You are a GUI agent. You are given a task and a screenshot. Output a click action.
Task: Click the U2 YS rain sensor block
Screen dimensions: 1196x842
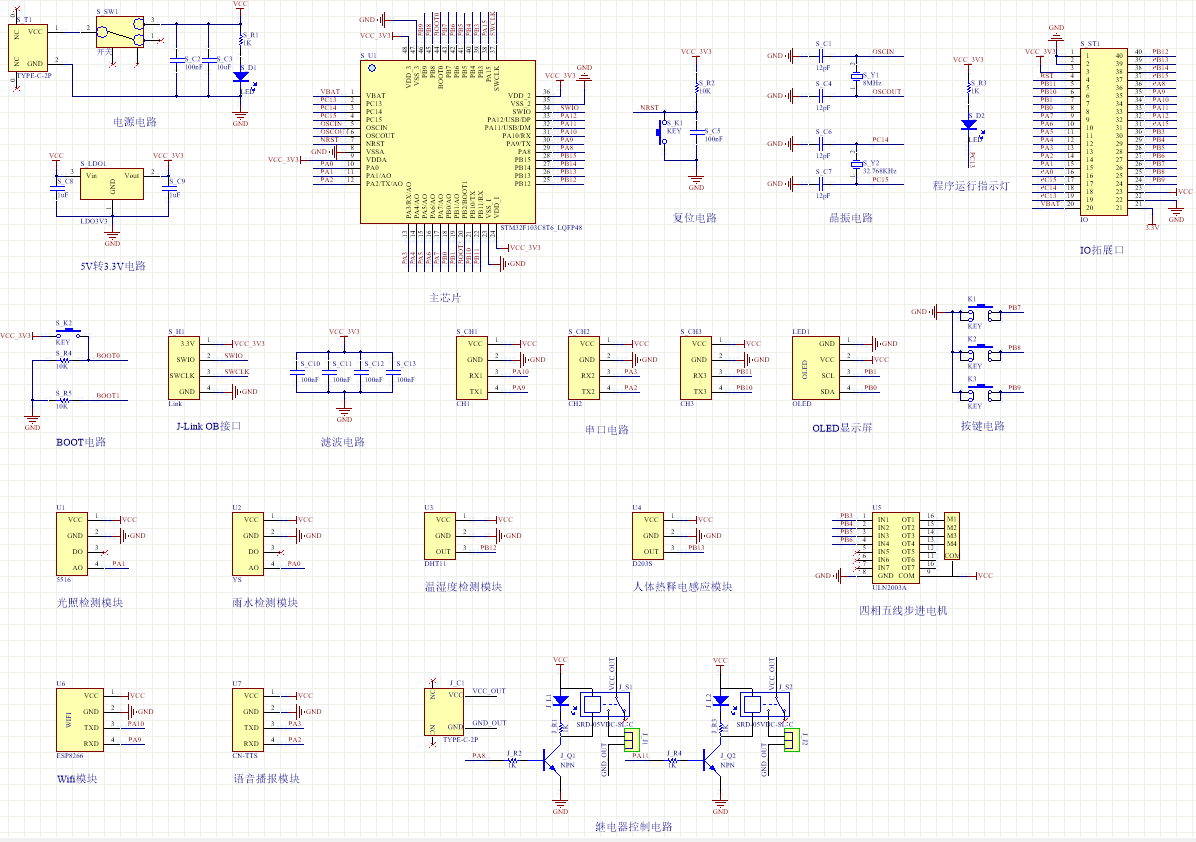248,544
